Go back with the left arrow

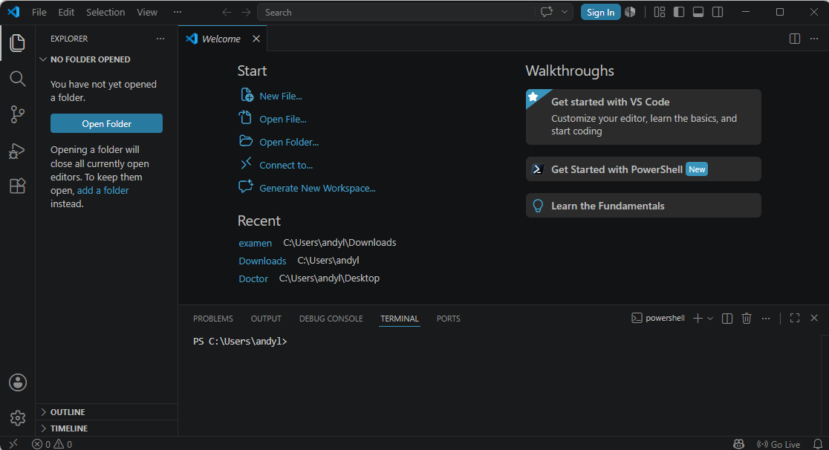coord(227,12)
